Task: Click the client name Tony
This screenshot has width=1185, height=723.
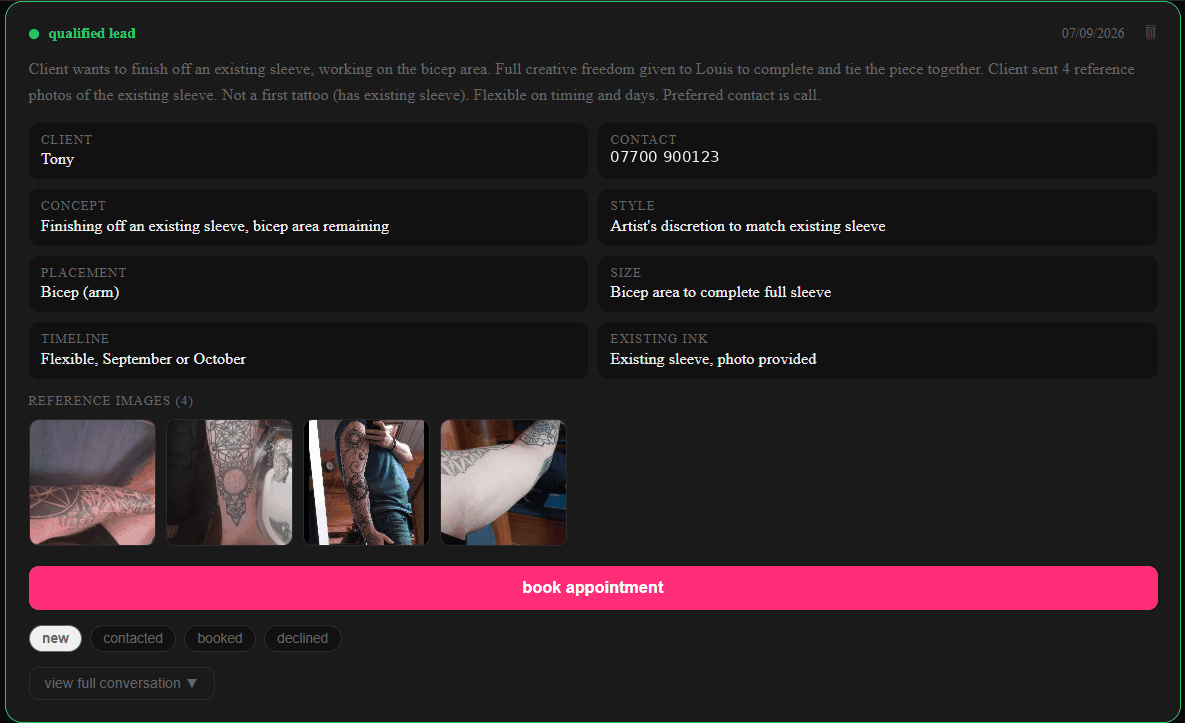Action: pyautogui.click(x=57, y=159)
